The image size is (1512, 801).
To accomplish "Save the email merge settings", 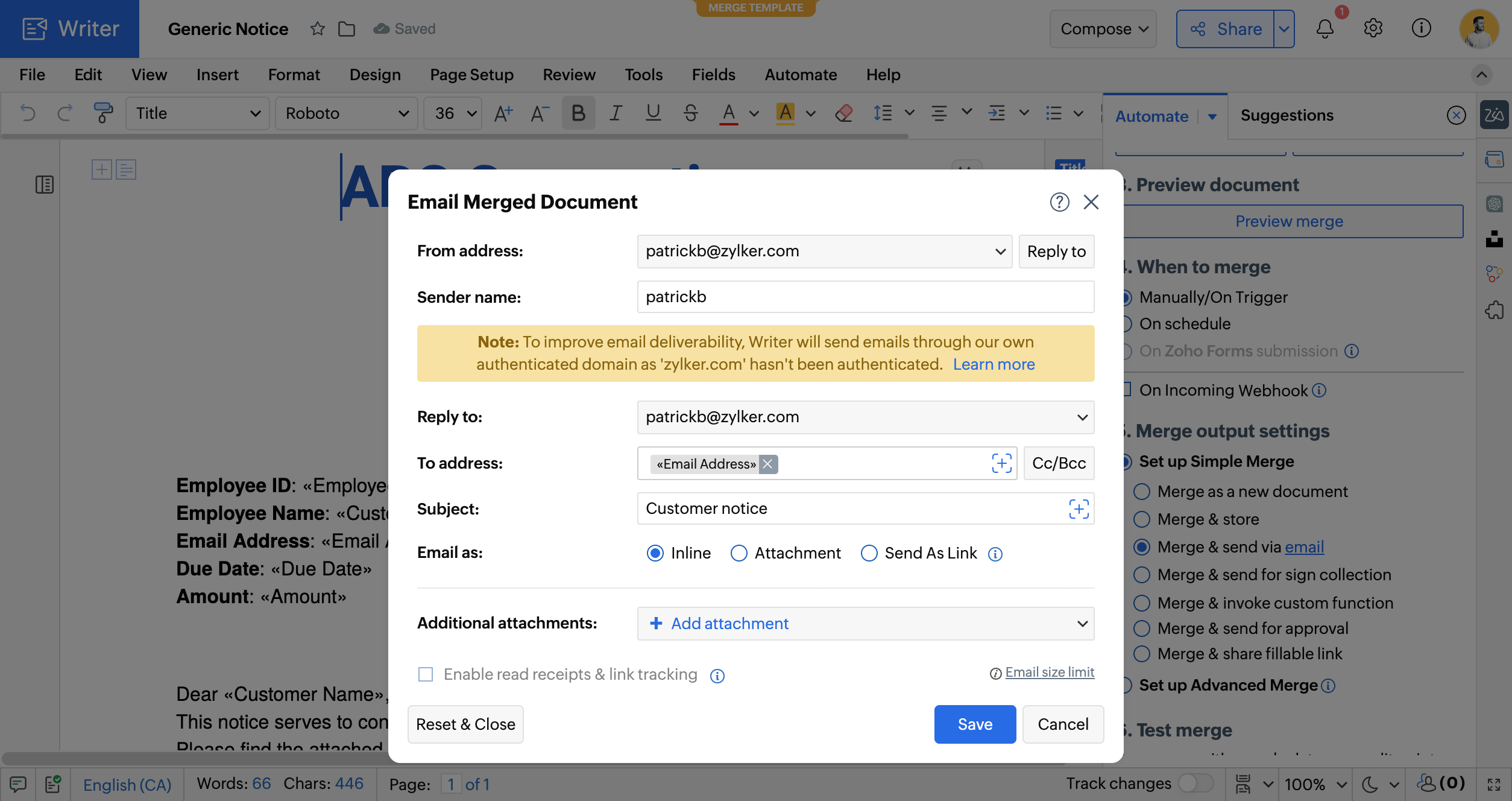I will click(975, 724).
